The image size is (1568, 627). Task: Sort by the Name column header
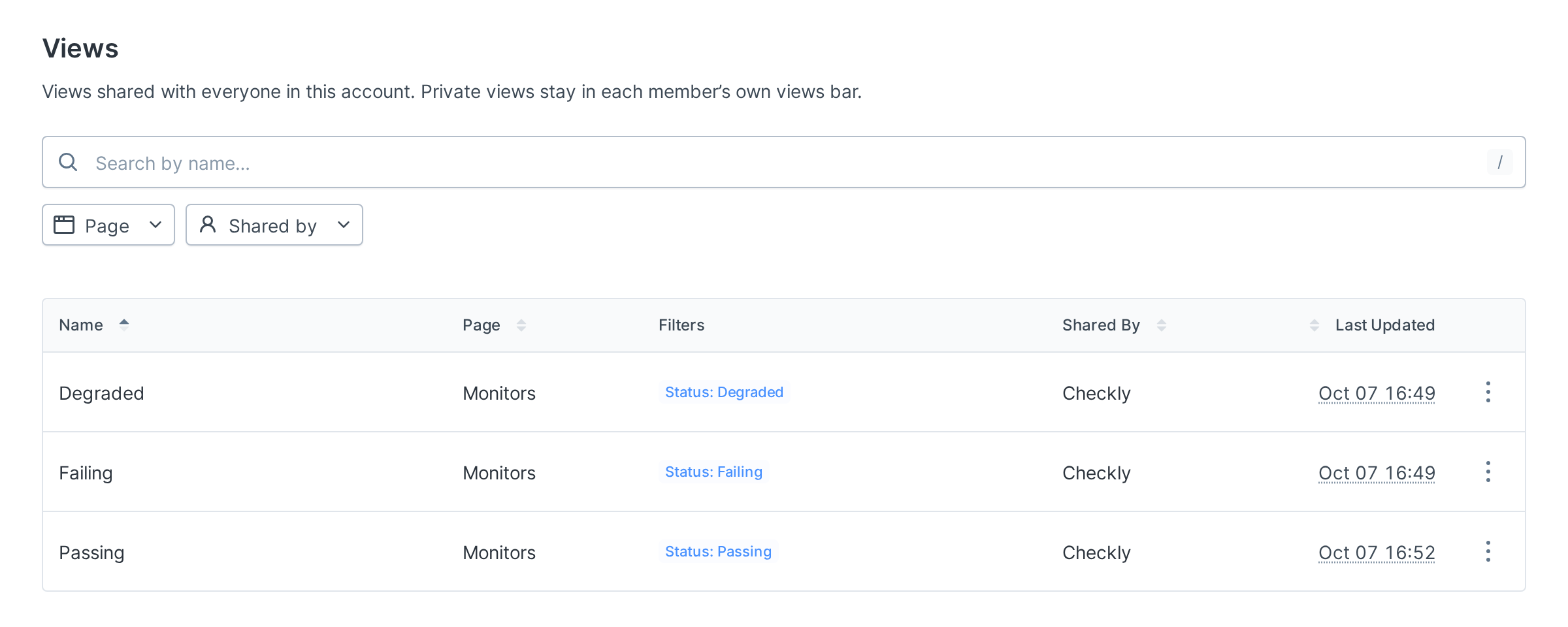81,325
